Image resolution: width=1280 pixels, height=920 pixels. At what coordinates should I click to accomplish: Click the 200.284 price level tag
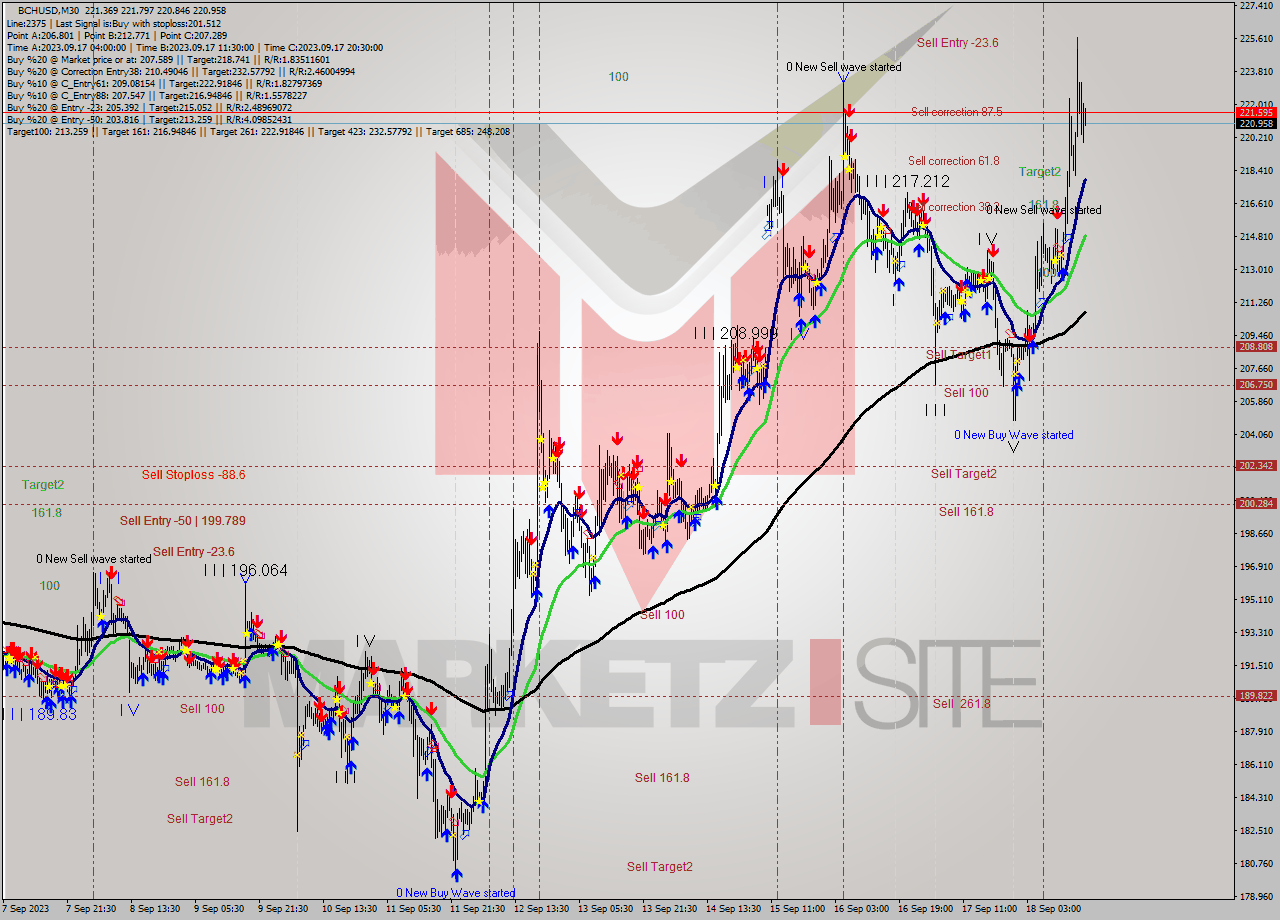click(1256, 503)
